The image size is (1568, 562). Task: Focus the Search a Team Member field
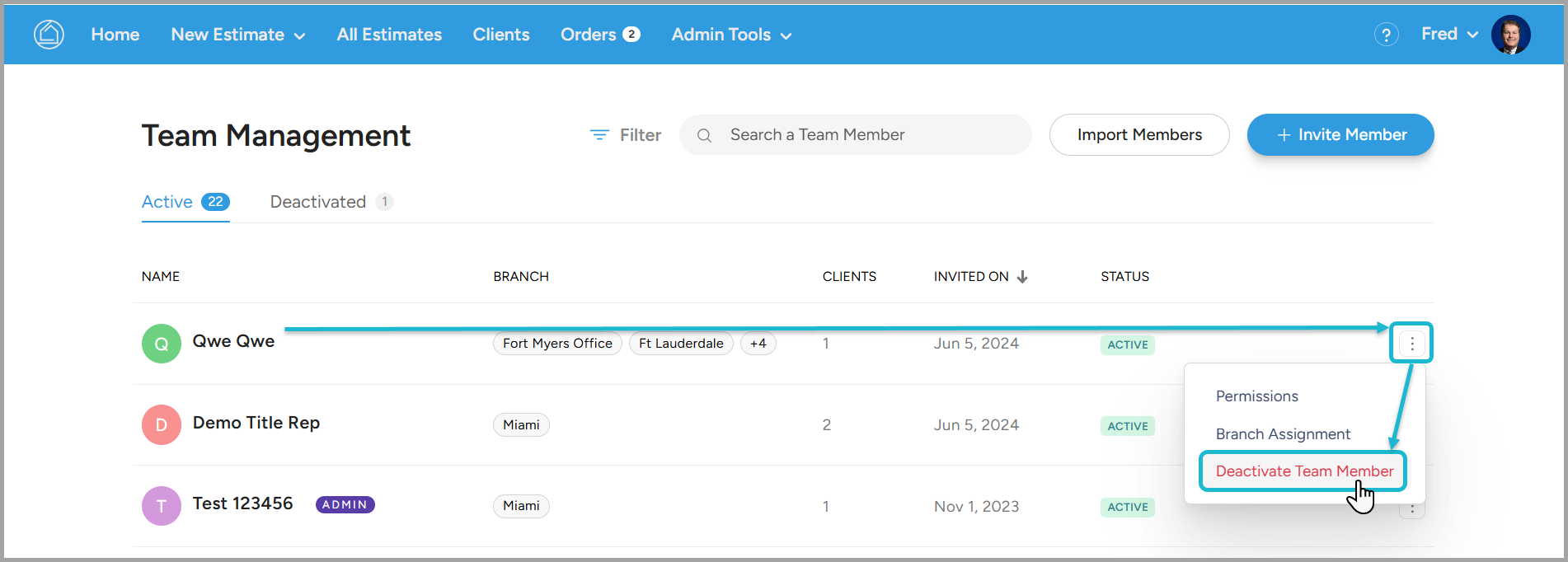point(866,135)
